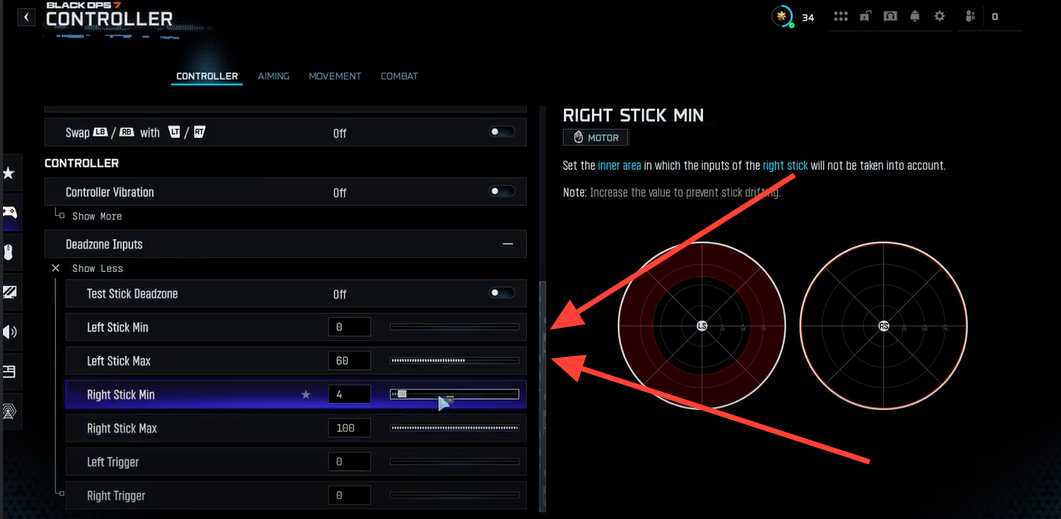The width and height of the screenshot is (1061, 519).
Task: Toggle Swap LB/RB with LT/RT switch
Action: (502, 132)
